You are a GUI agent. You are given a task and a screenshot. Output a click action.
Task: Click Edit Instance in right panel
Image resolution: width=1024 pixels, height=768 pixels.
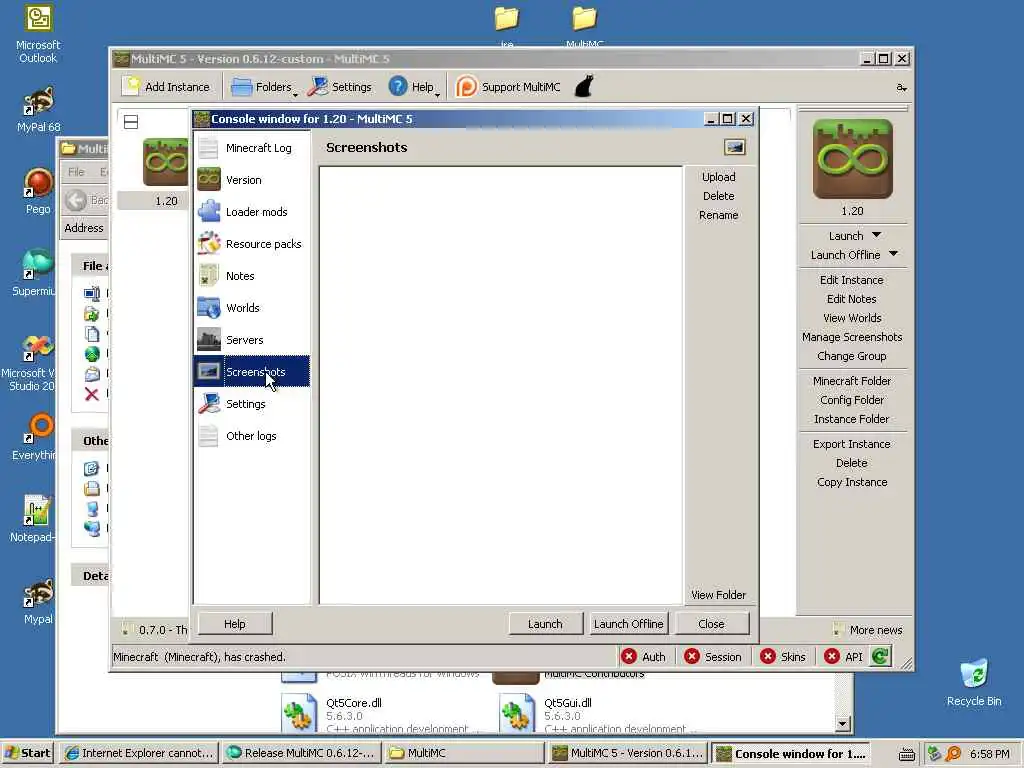(852, 280)
